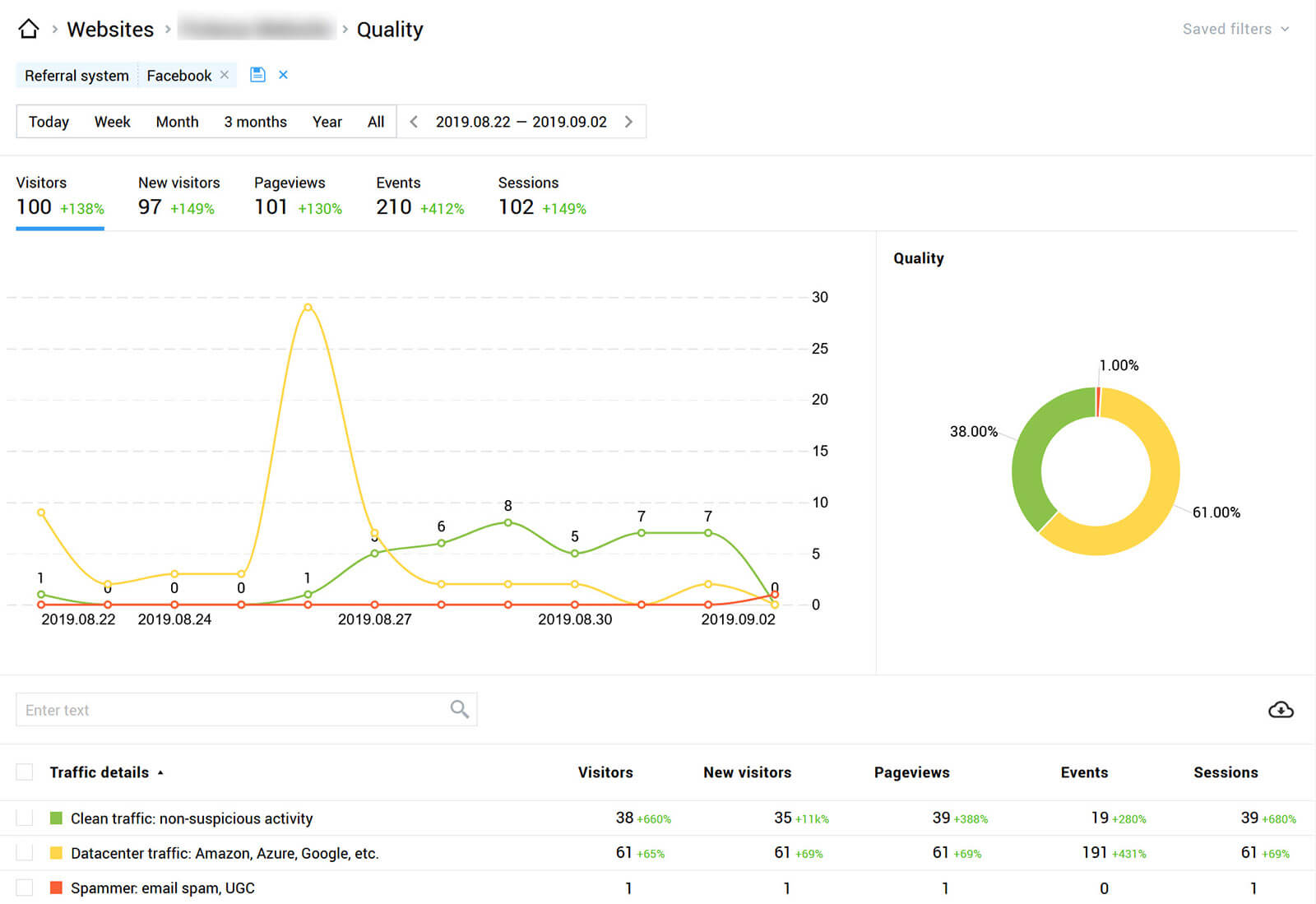The width and height of the screenshot is (1316, 904).
Task: Save the current filter set
Action: 257,74
